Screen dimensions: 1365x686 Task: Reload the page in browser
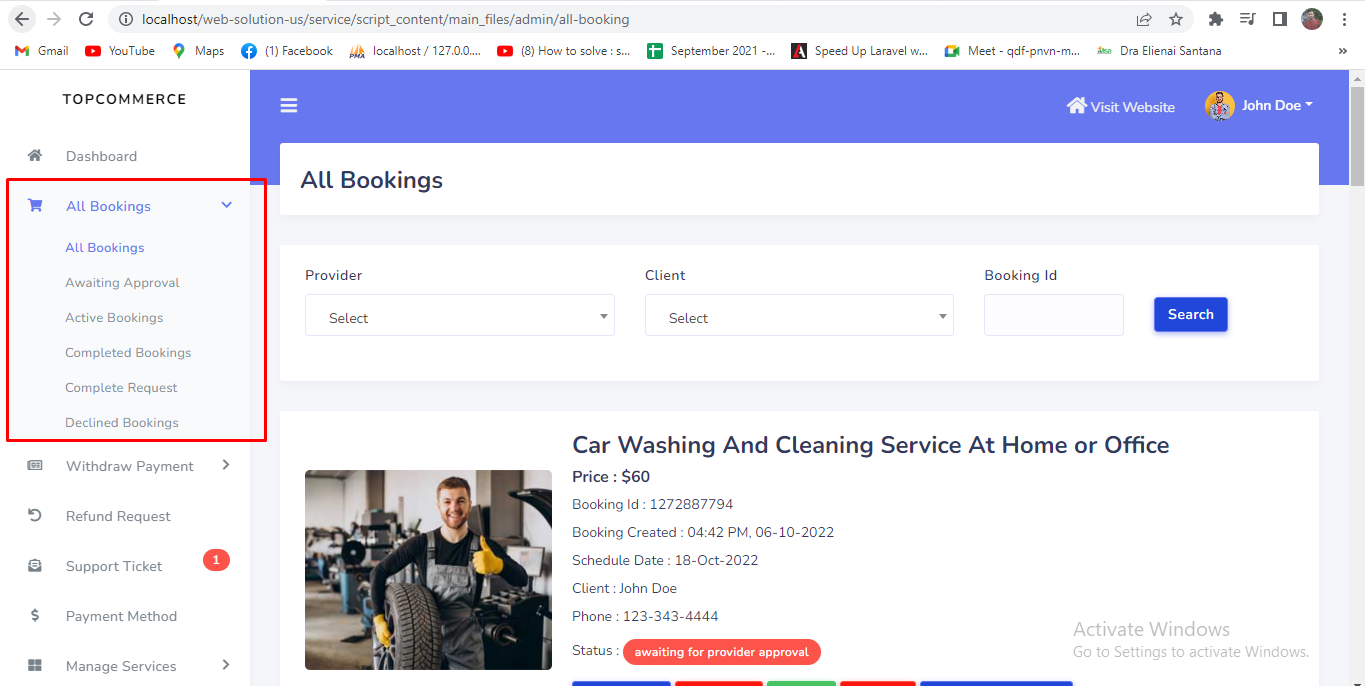(x=86, y=19)
